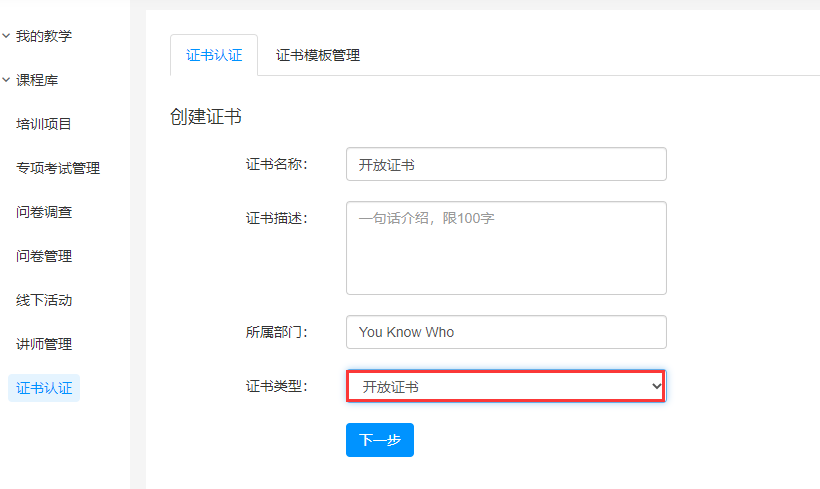Open 培训项目 in the sidebar
Screen dimensions: 820x489
(43, 124)
